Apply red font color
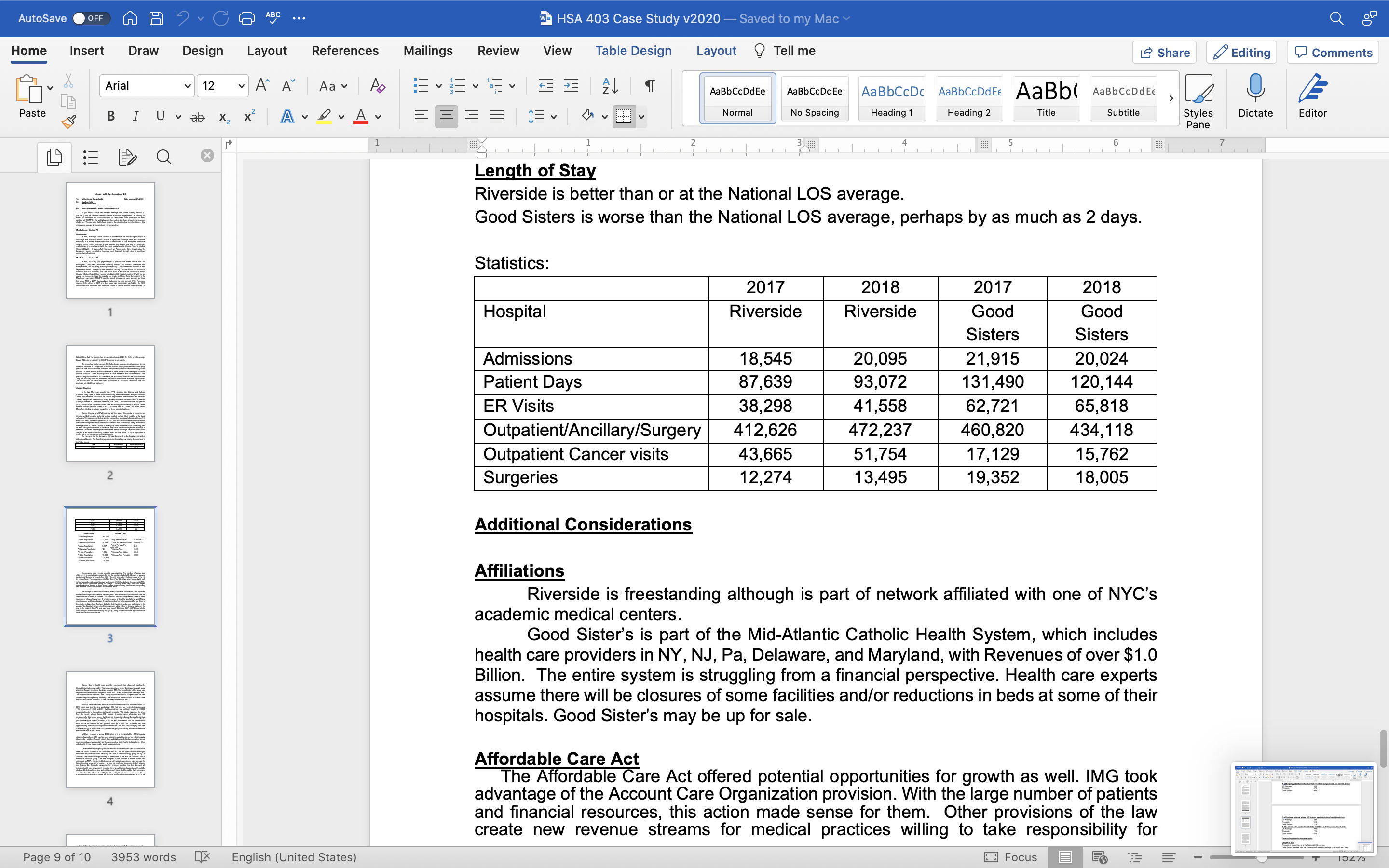 click(x=360, y=117)
